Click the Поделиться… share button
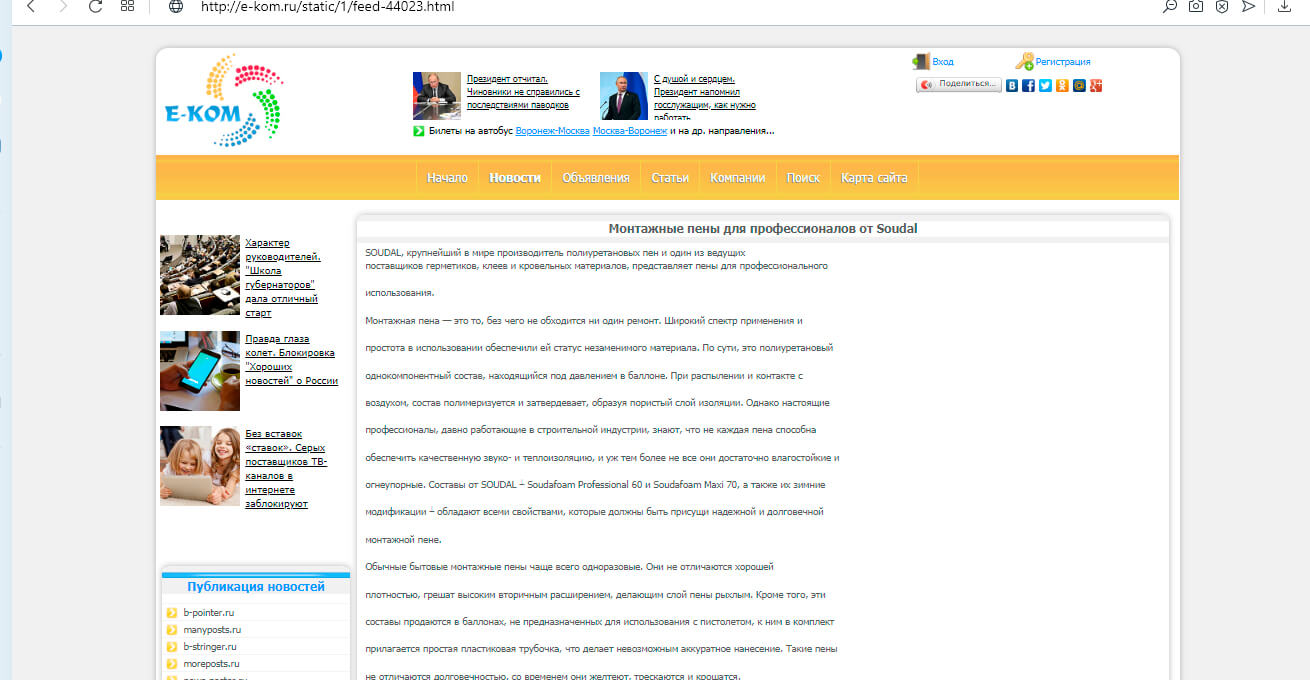The height and width of the screenshot is (680, 1310). (959, 85)
